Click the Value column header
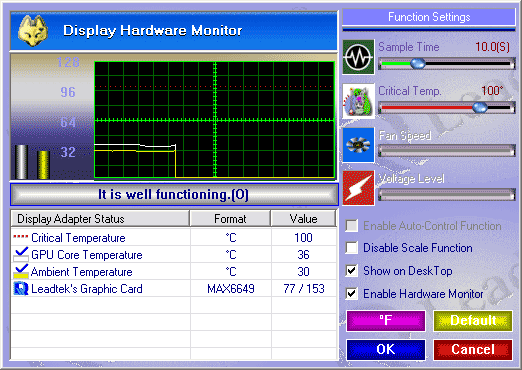Viewport: 522px width, 370px height. (303, 219)
